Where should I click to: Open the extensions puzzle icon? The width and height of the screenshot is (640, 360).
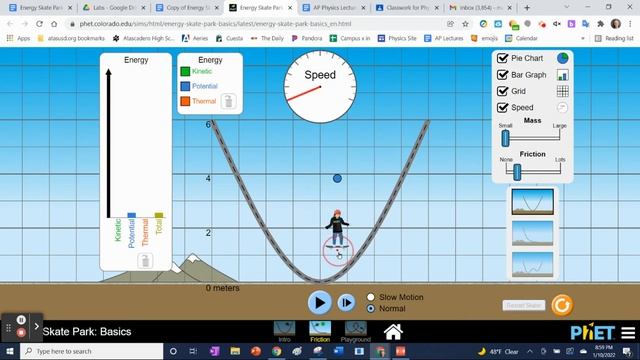(x=600, y=24)
